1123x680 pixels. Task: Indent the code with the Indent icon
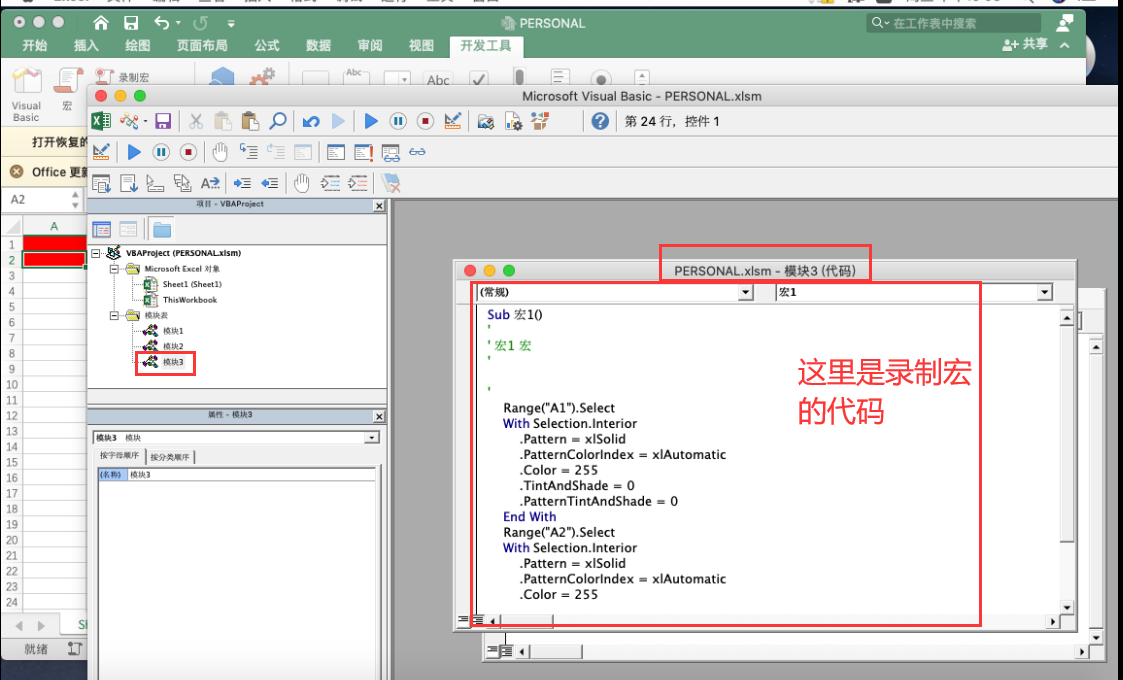point(242,184)
